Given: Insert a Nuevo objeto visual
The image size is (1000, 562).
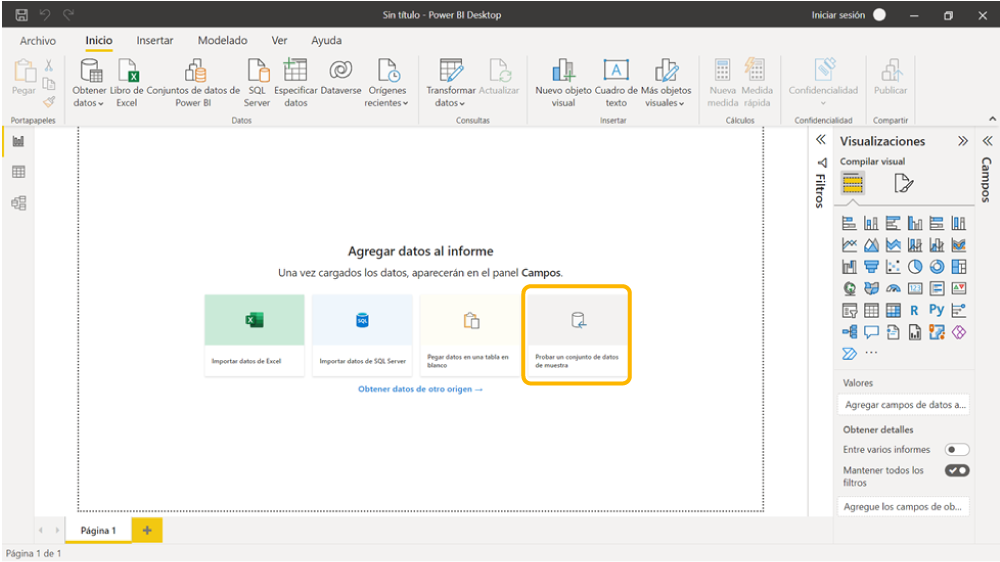Looking at the screenshot, I should point(563,83).
